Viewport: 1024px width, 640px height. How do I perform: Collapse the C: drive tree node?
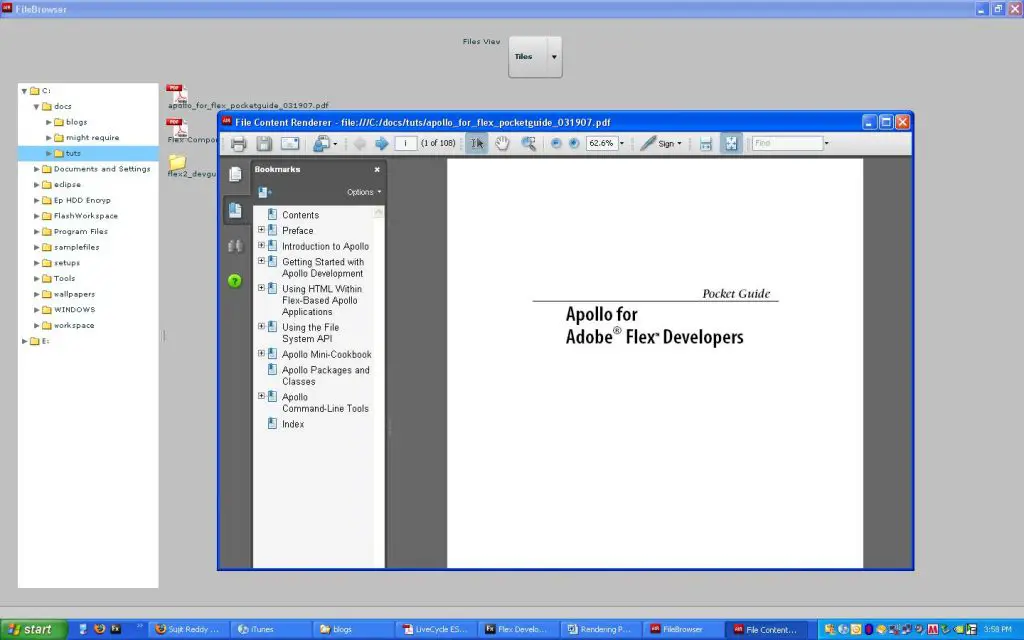click(24, 91)
